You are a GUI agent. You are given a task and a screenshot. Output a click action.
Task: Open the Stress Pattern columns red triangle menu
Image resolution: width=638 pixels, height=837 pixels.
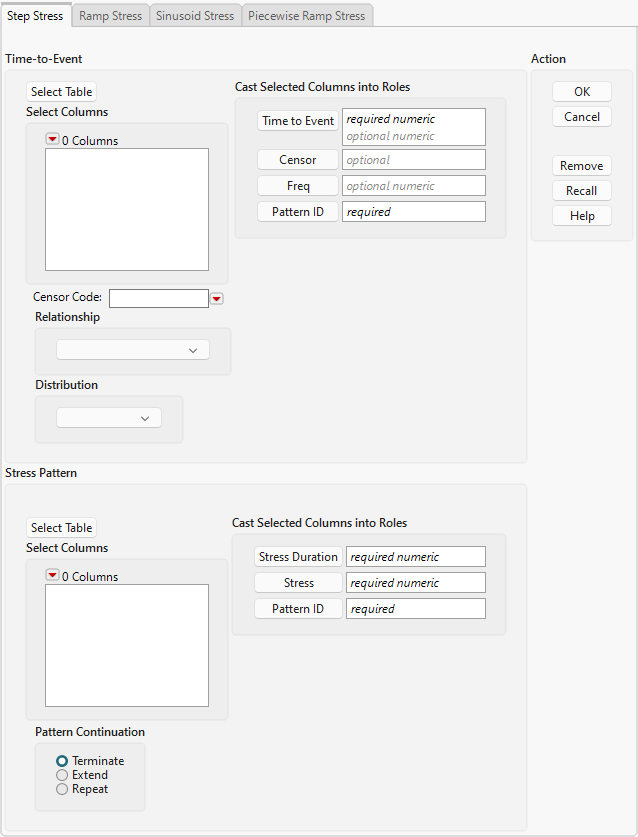coord(53,576)
